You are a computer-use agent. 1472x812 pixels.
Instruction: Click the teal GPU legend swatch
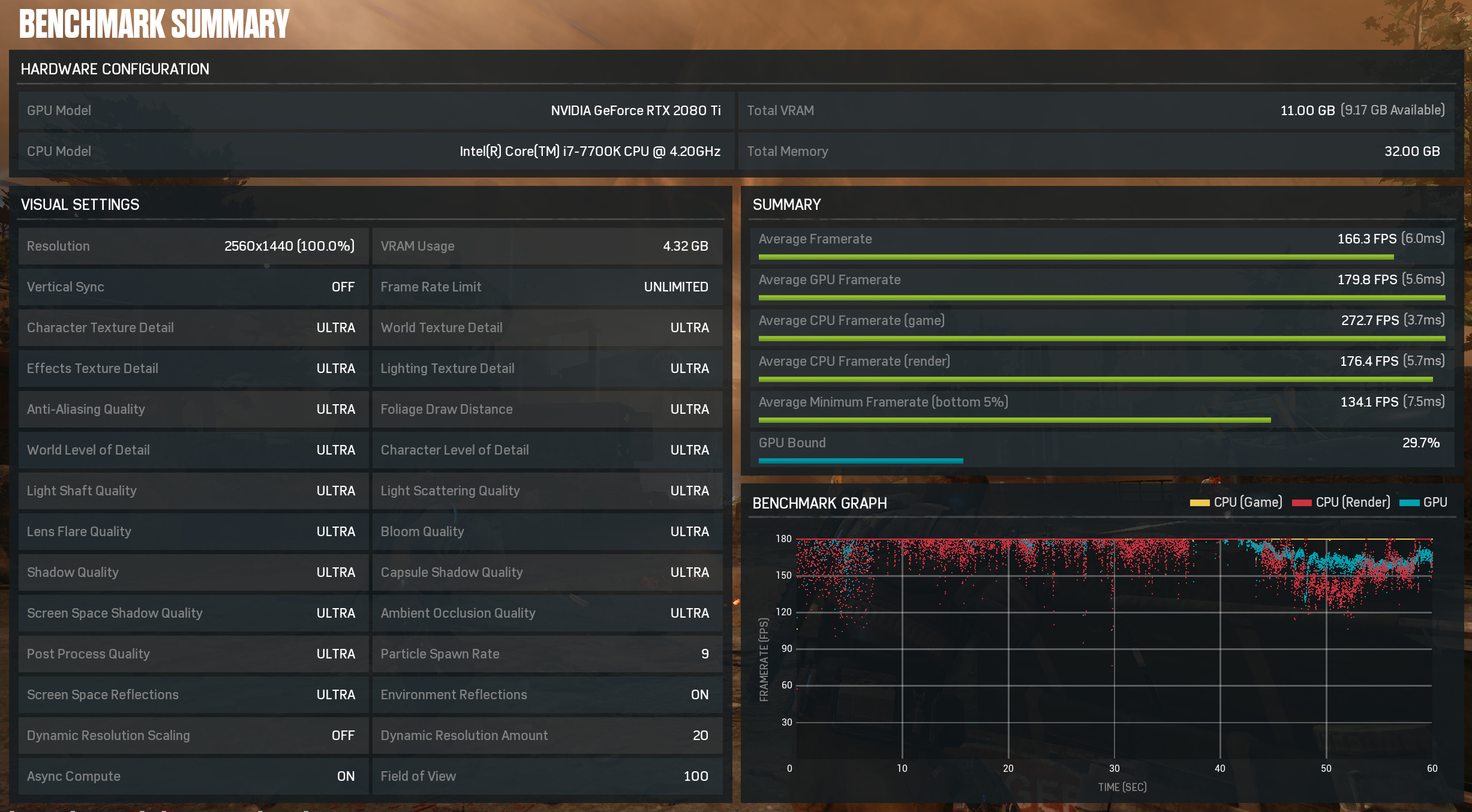pos(1409,503)
